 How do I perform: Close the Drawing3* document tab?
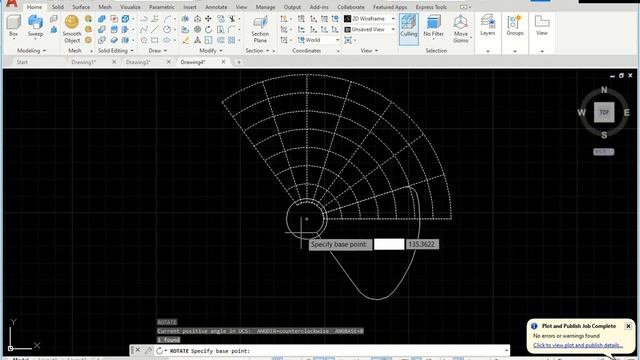(x=169, y=62)
